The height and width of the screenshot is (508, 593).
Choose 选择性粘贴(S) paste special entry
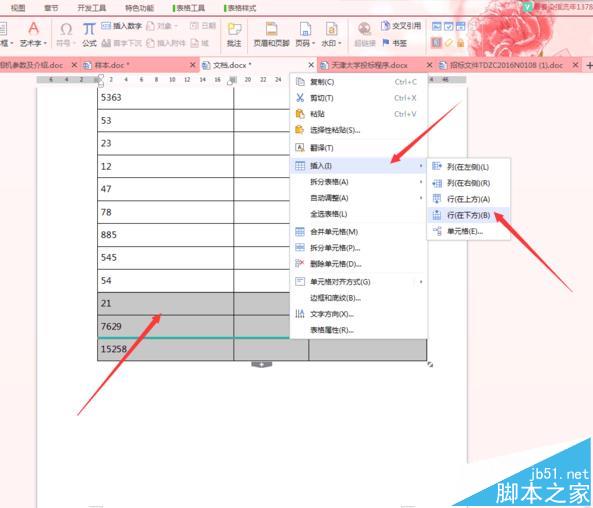click(x=359, y=130)
